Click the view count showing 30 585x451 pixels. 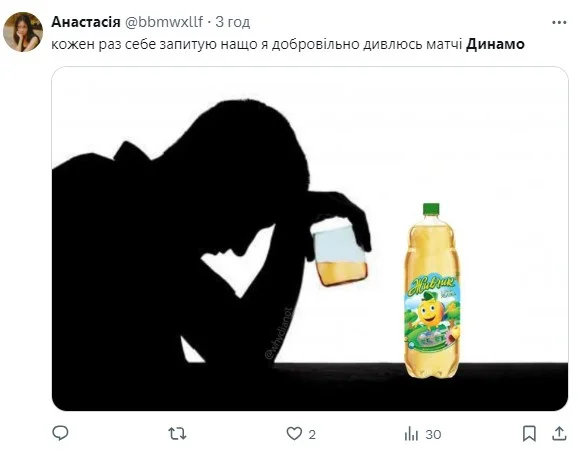(x=433, y=435)
